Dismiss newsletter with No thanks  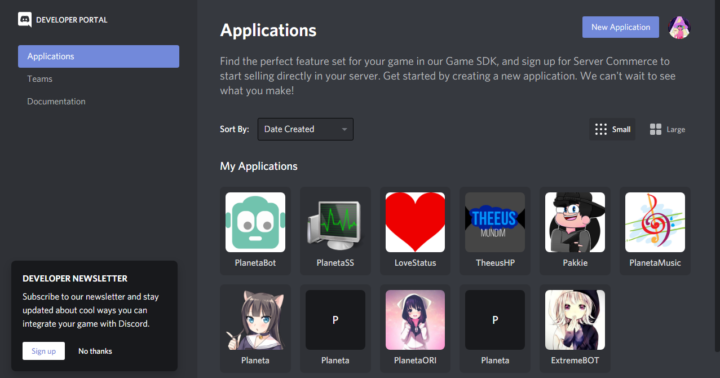coord(95,351)
